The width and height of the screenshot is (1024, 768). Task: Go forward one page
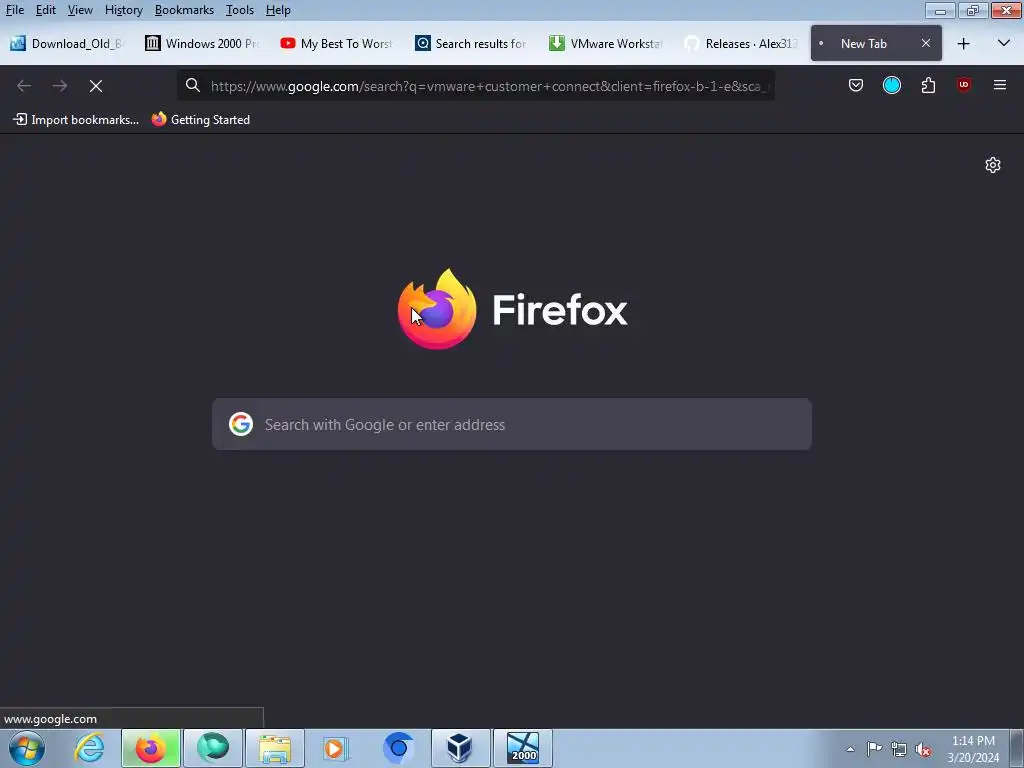coord(60,86)
